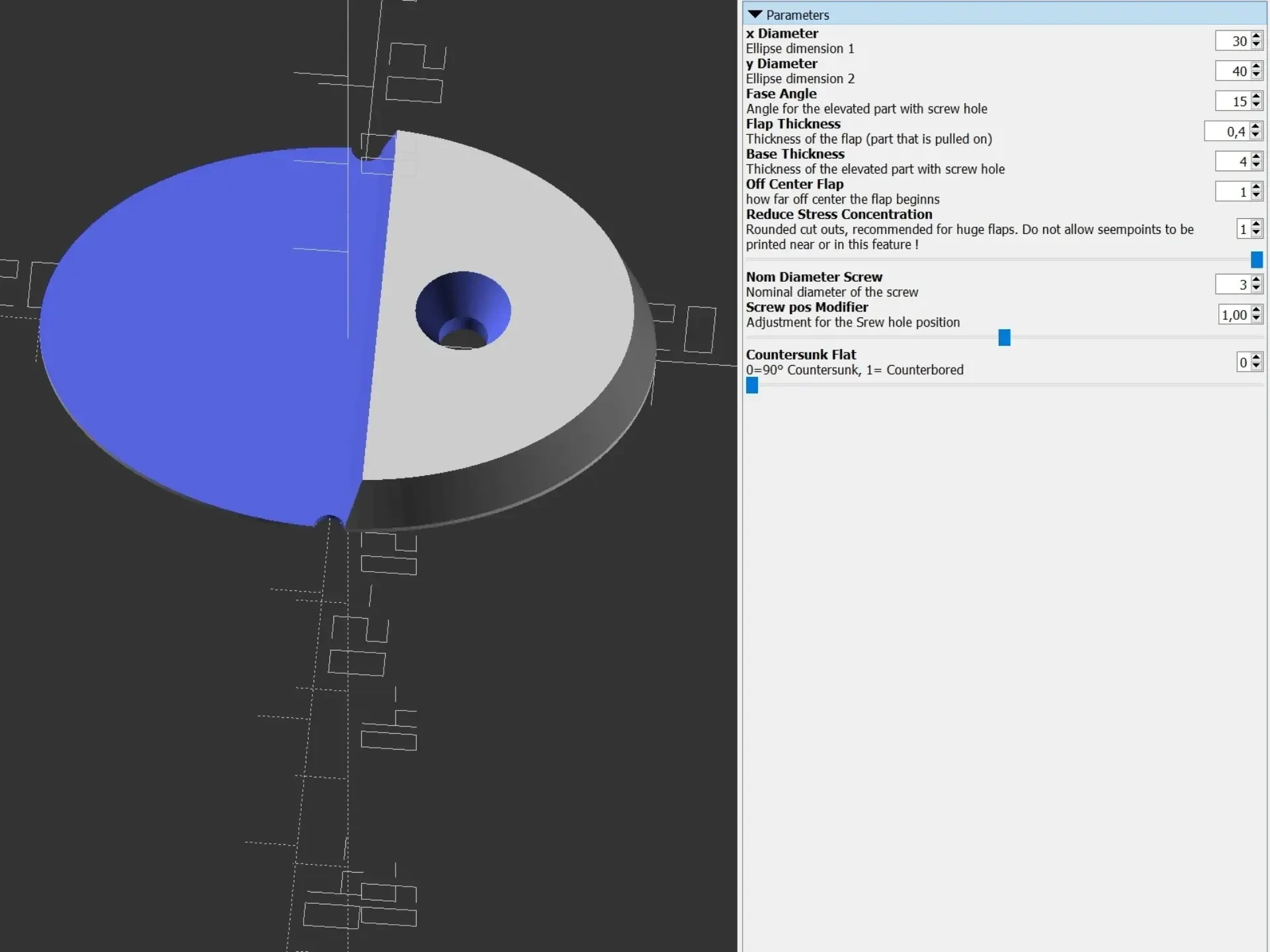Increase Fase Angle value up arrow
1270x952 pixels.
pos(1256,97)
